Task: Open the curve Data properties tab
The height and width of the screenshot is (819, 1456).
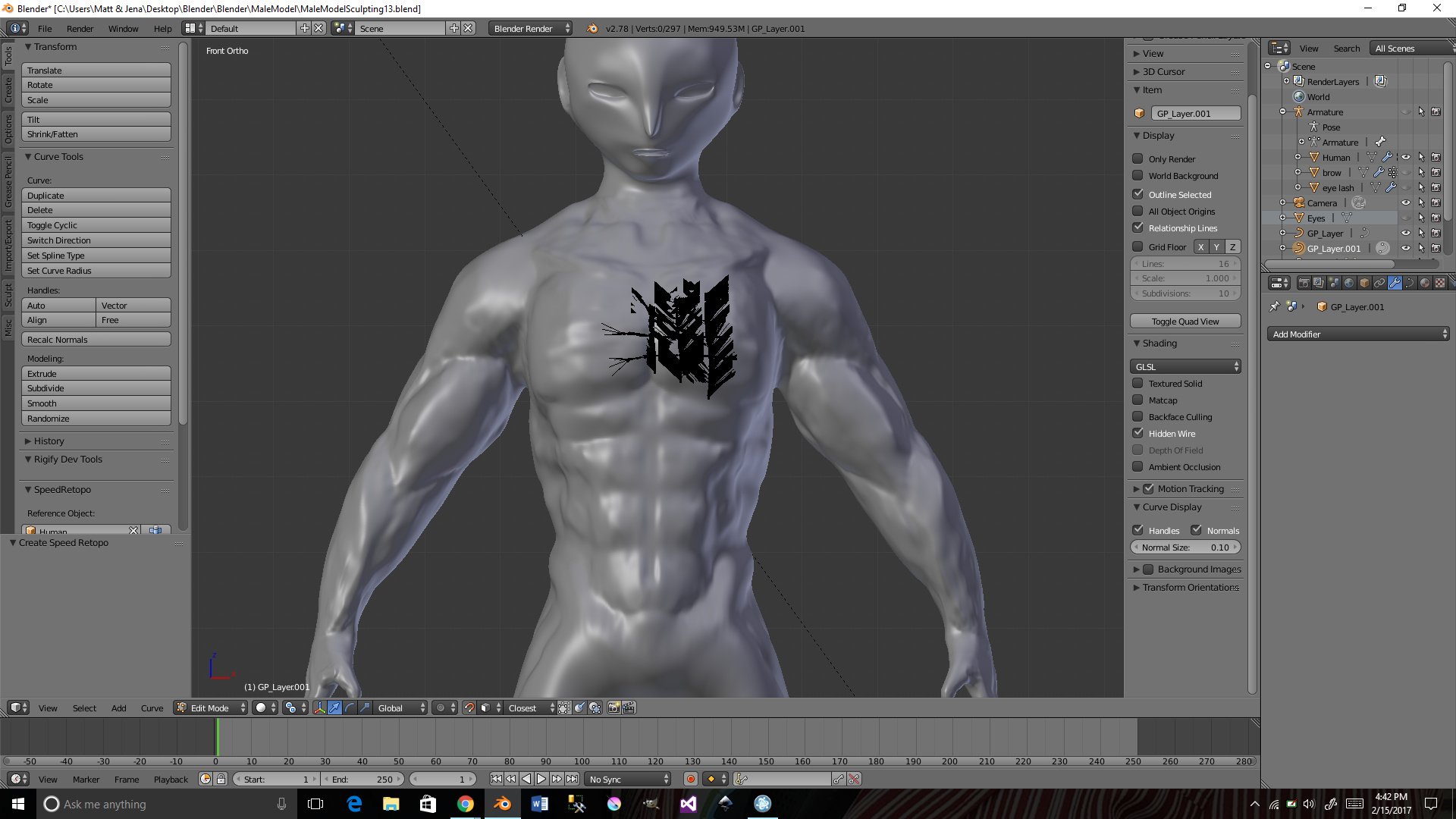Action: (1410, 283)
